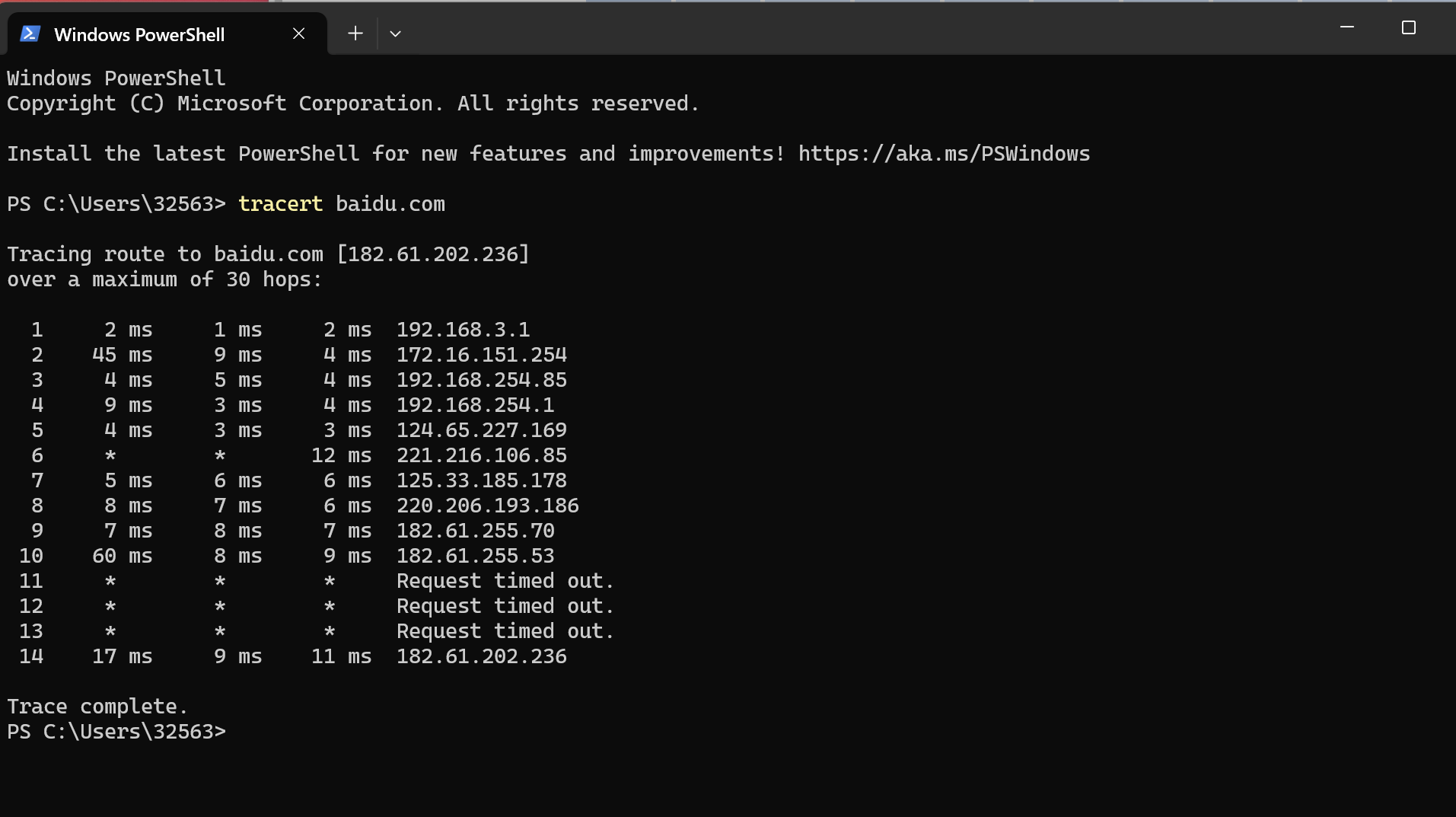The width and height of the screenshot is (1456, 817).
Task: Expand the new tab profile dropdown chevron
Action: [x=395, y=34]
